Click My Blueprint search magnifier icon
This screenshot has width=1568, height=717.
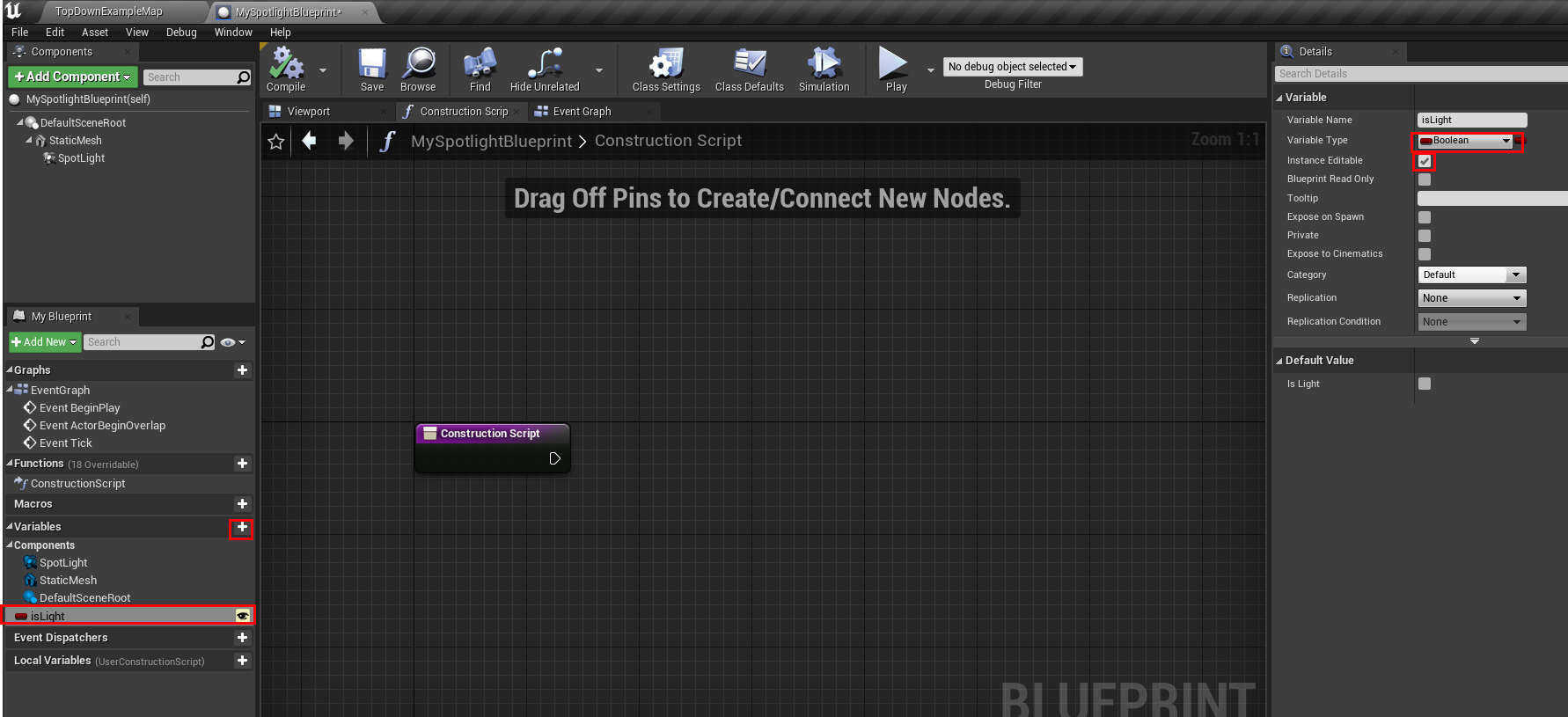pos(208,342)
